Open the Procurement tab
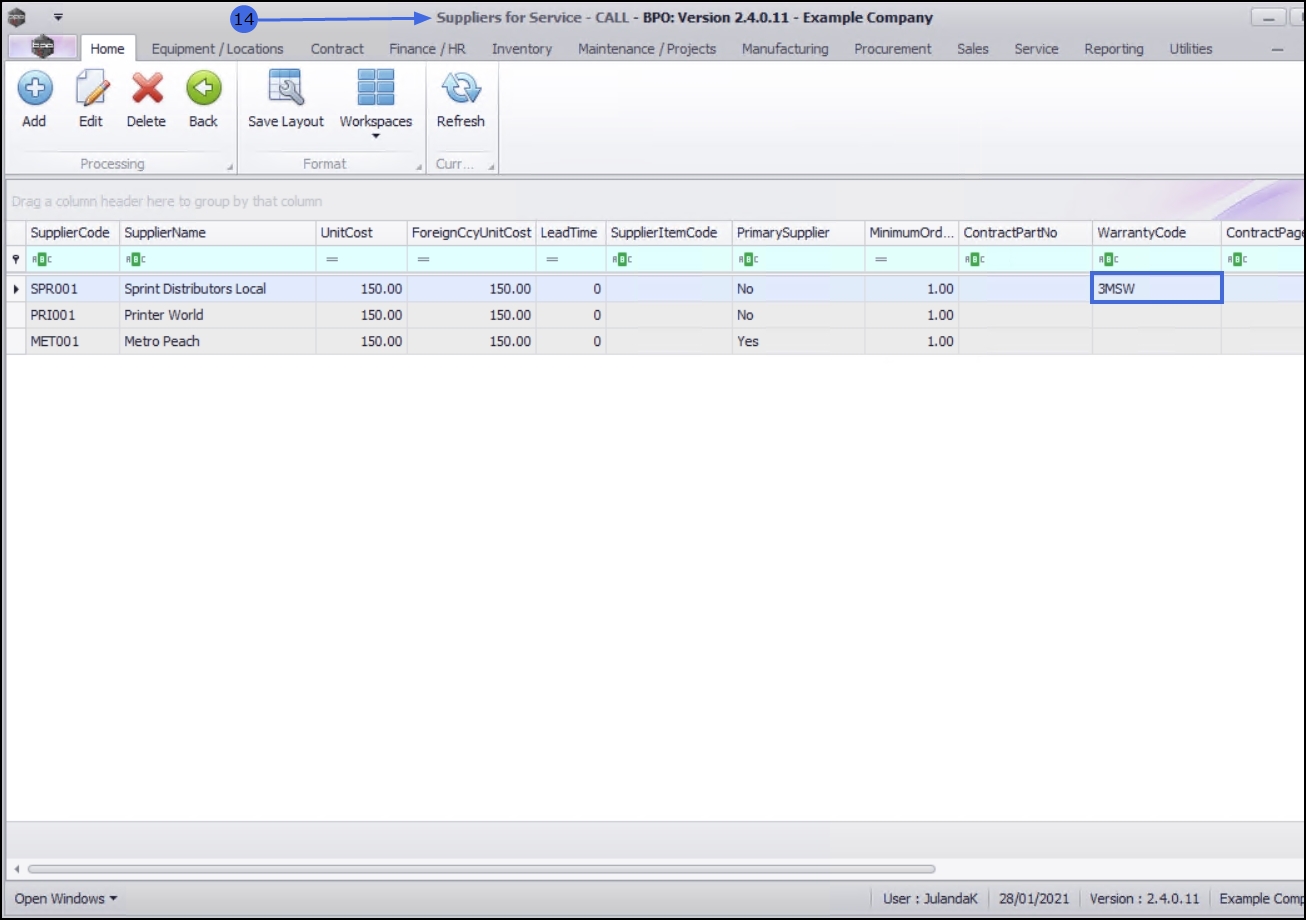Screen dimensions: 1306x920 point(893,48)
